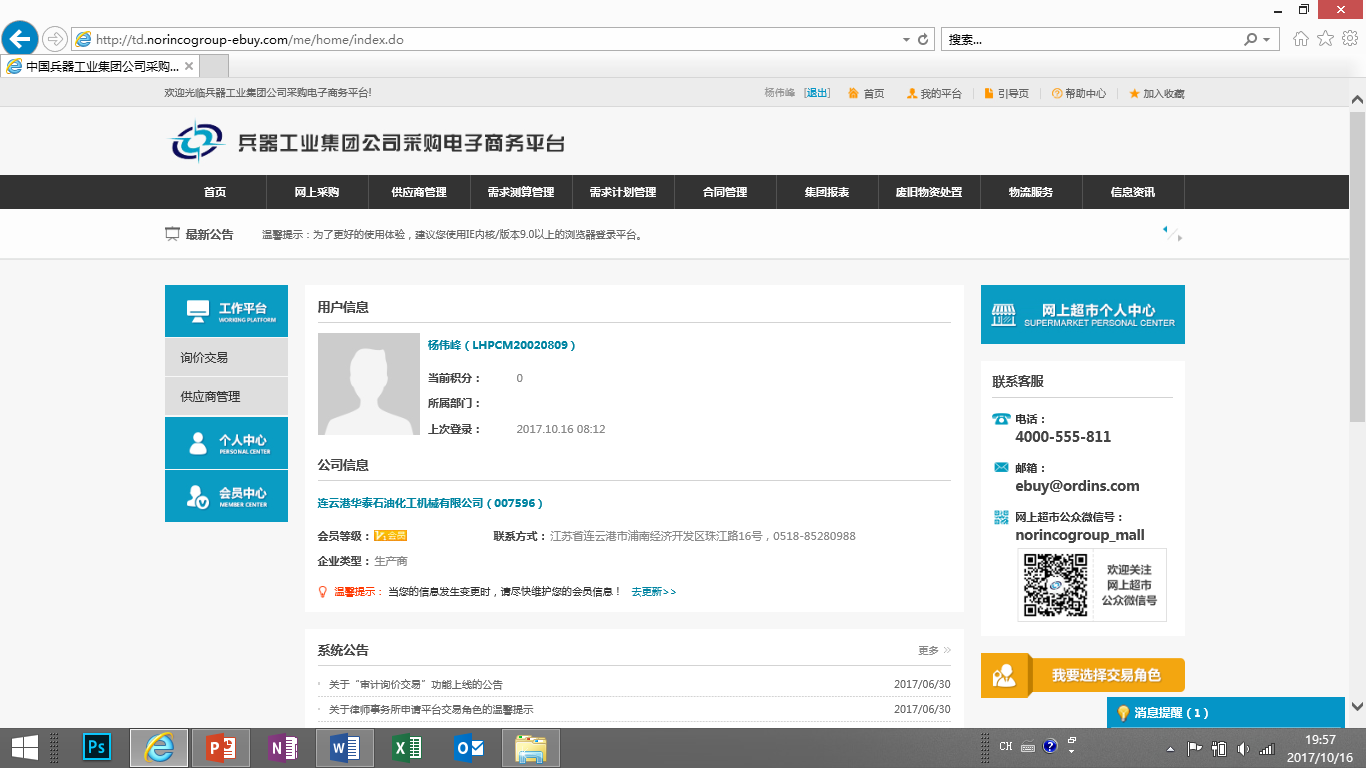The image size is (1366, 768).
Task: Open 信息资讯 navigation menu
Action: [1133, 192]
